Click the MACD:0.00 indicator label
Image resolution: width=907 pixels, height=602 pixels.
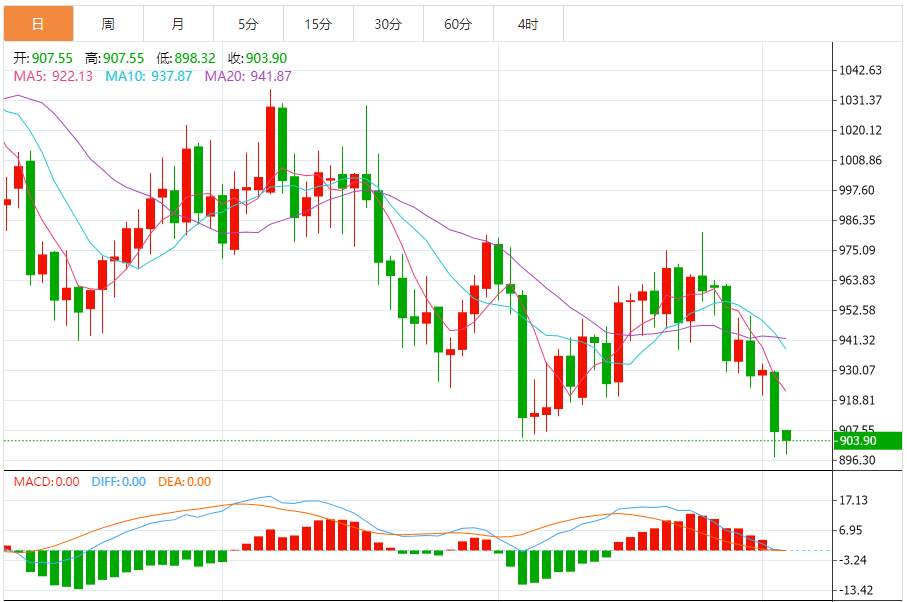(47, 482)
